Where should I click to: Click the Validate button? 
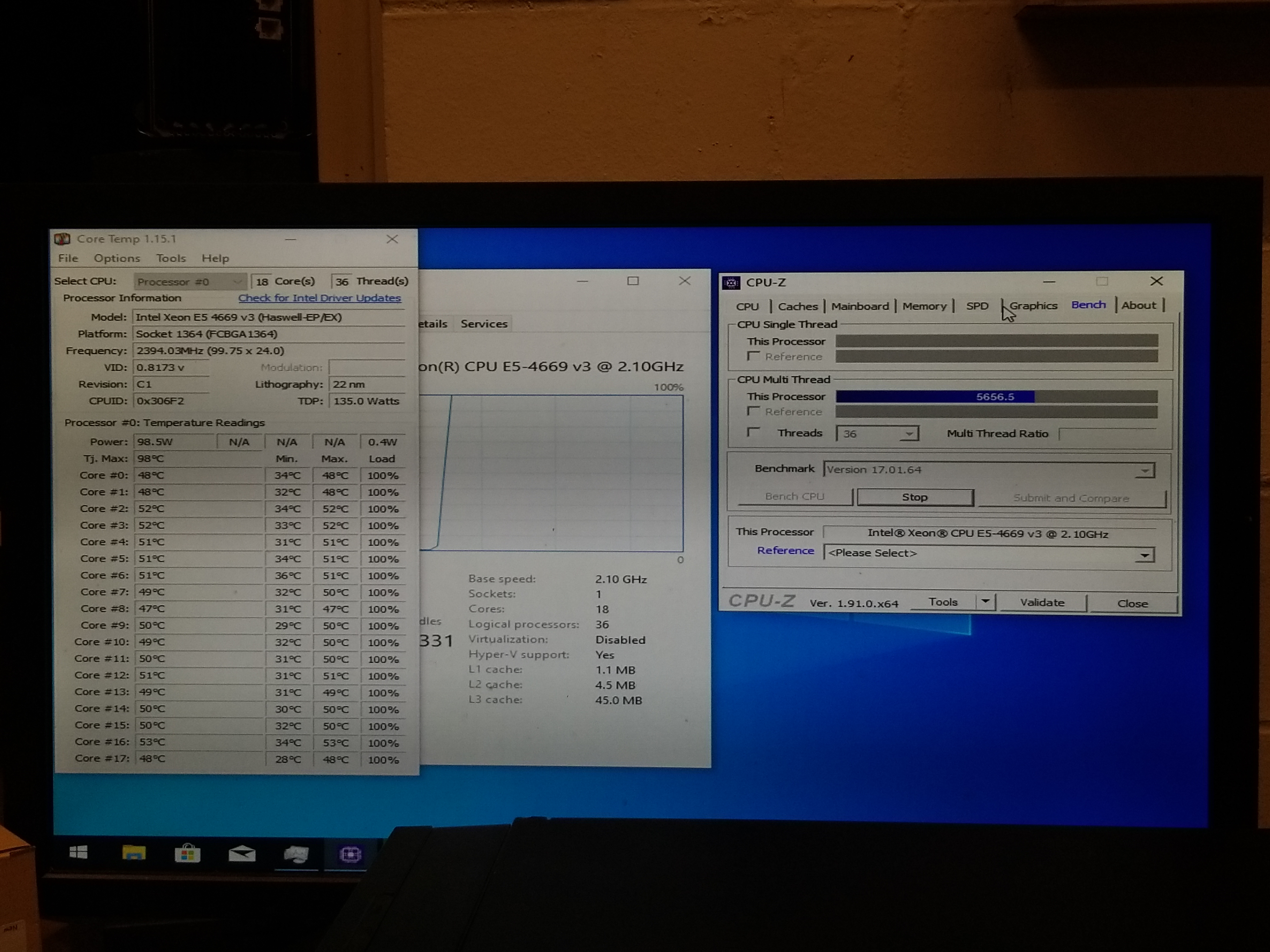click(x=1042, y=603)
